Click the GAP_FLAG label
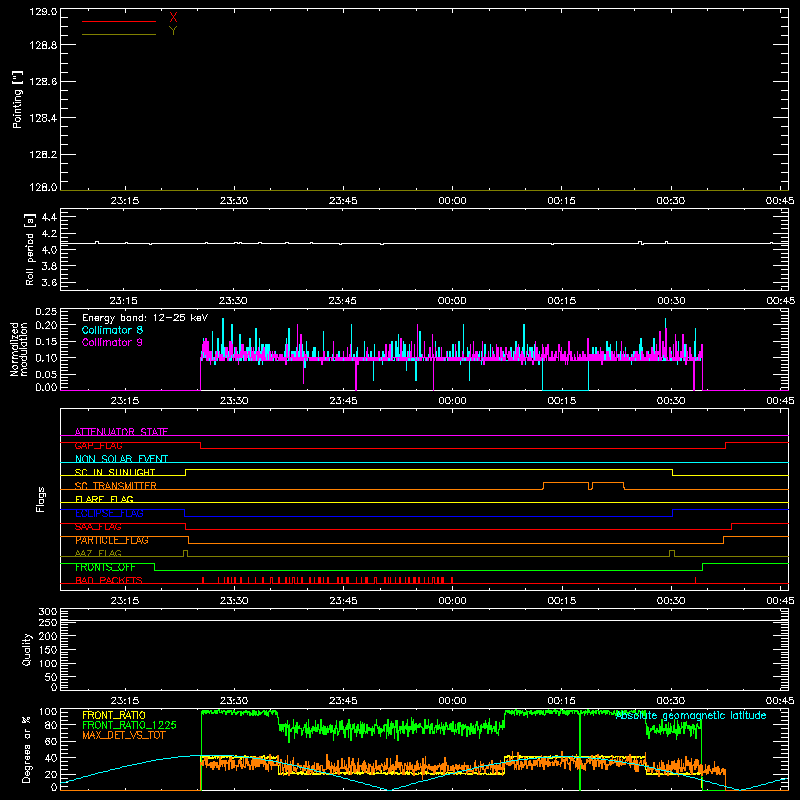 coord(98,445)
